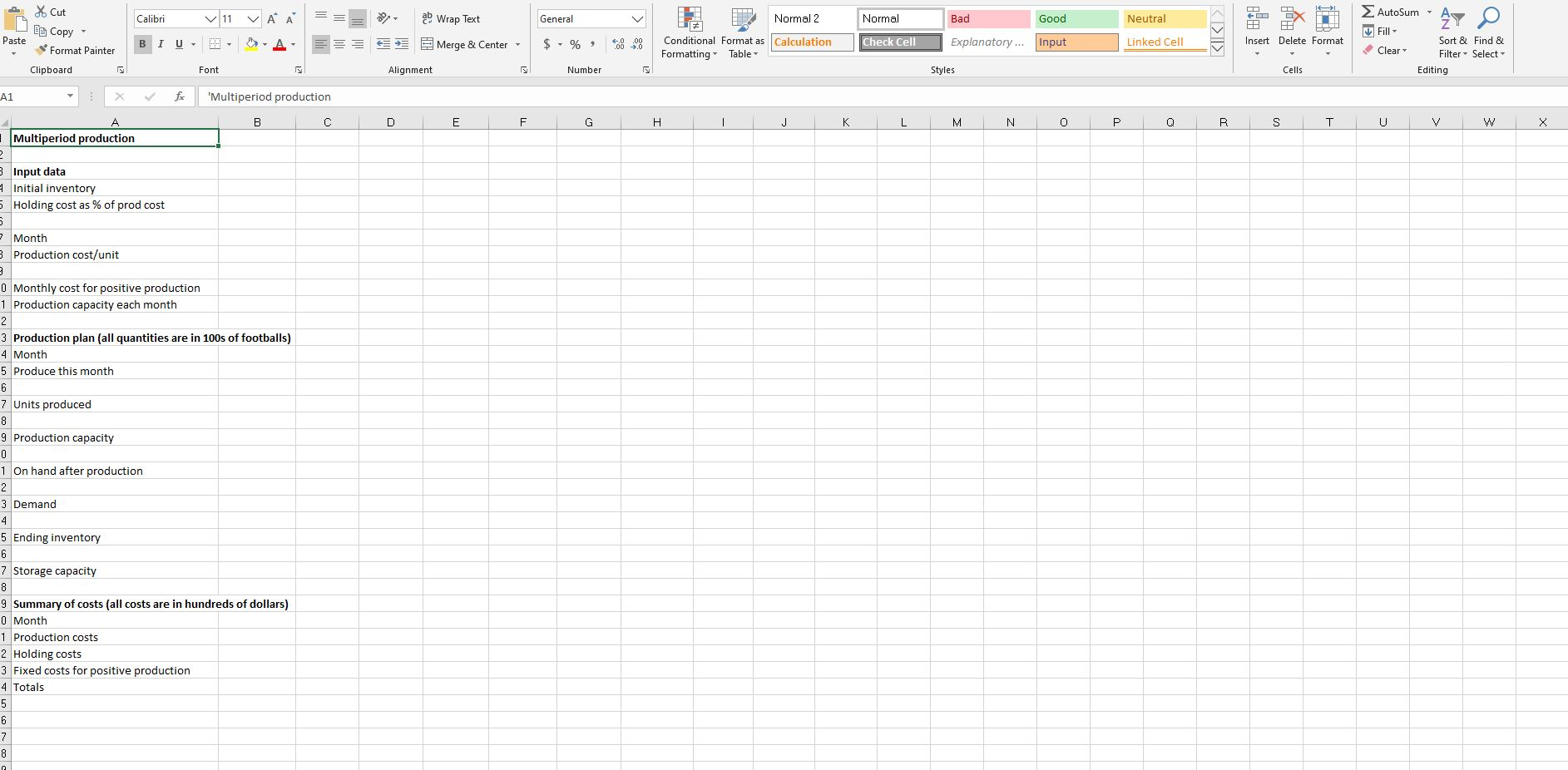Select column B header
Screen dimensions: 1568x770
click(x=257, y=122)
